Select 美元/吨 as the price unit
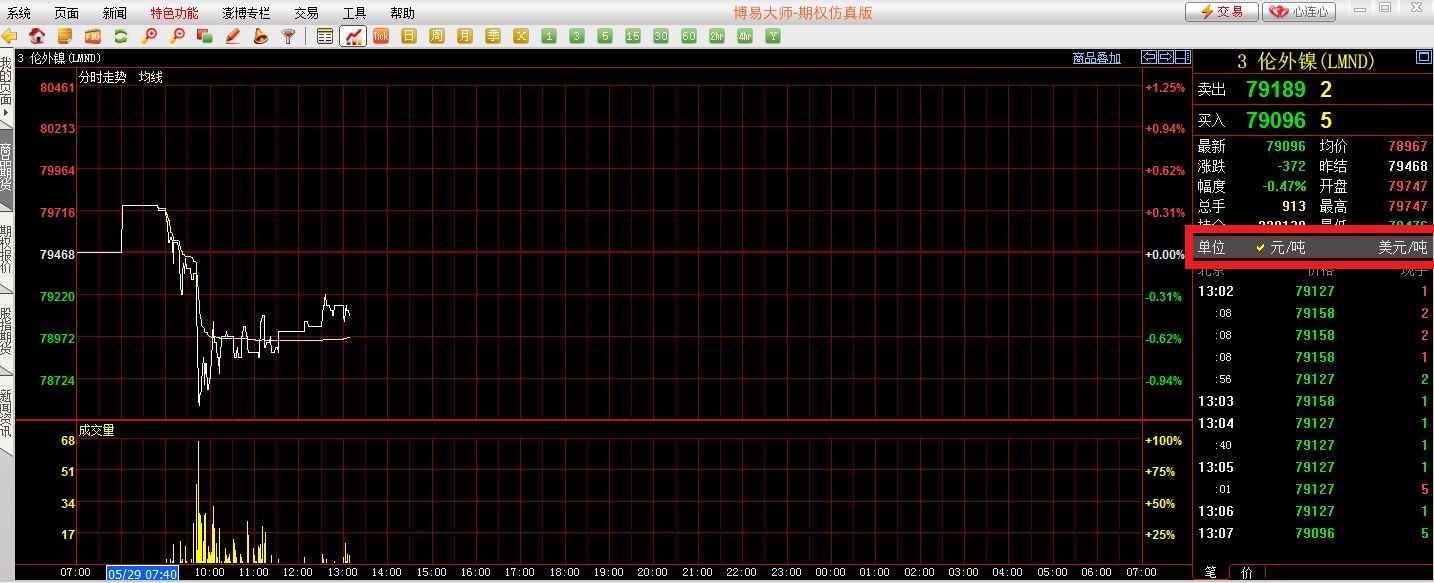The width and height of the screenshot is (1434, 583). (x=1401, y=247)
